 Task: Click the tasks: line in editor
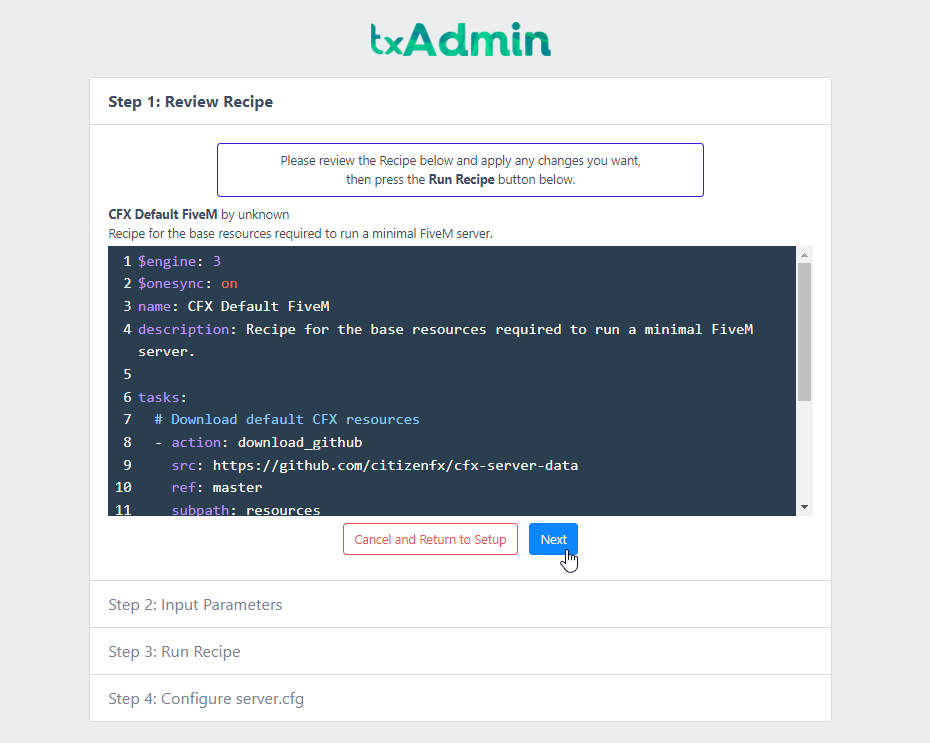[163, 397]
